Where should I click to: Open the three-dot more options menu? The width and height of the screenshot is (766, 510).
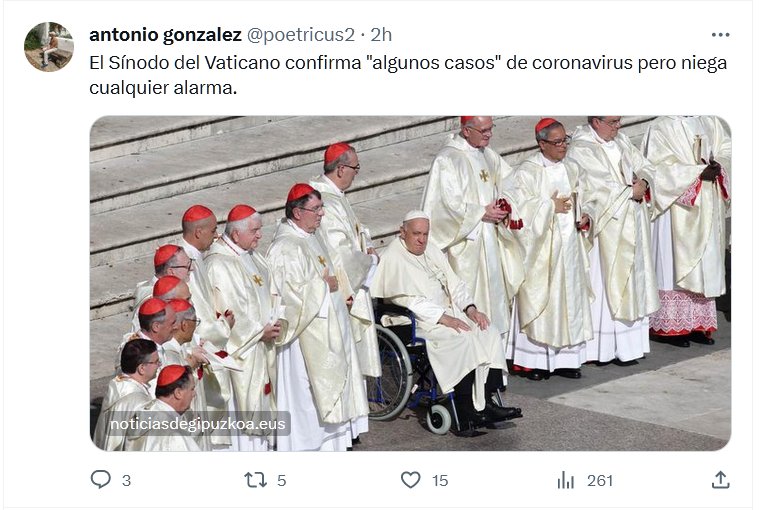(721, 35)
